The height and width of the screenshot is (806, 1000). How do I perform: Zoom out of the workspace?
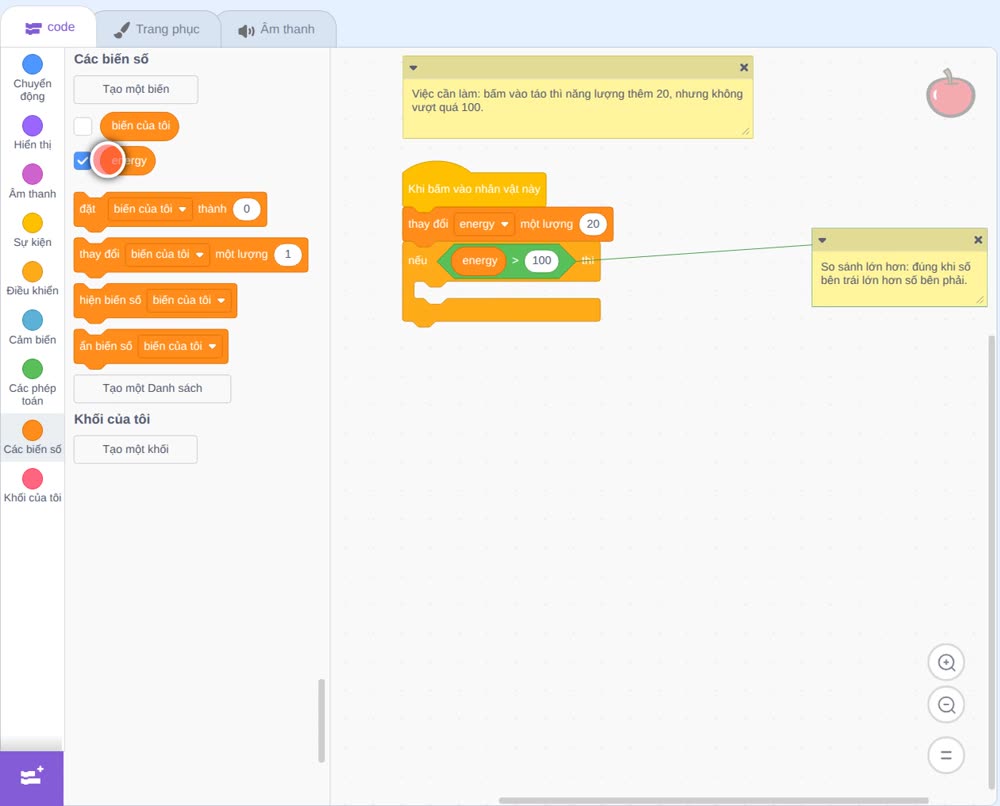coord(946,705)
